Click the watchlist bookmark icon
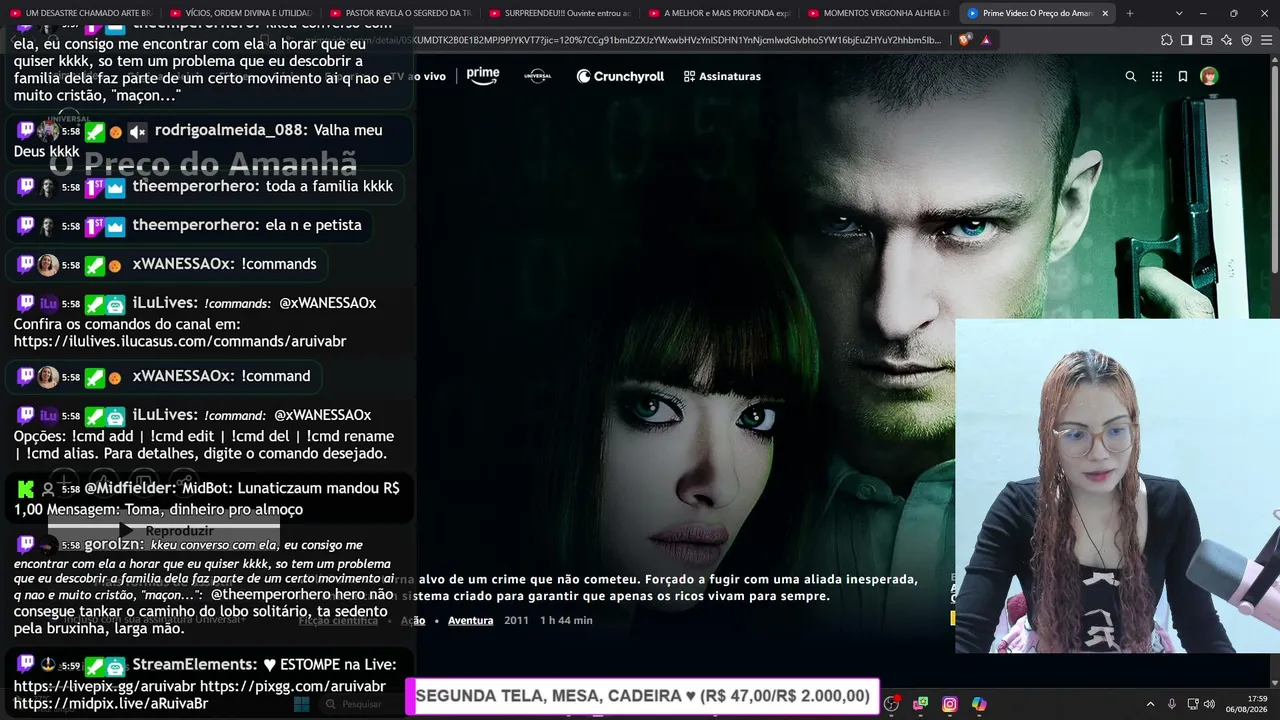Screen dimensions: 1280x720 click(x=1183, y=76)
